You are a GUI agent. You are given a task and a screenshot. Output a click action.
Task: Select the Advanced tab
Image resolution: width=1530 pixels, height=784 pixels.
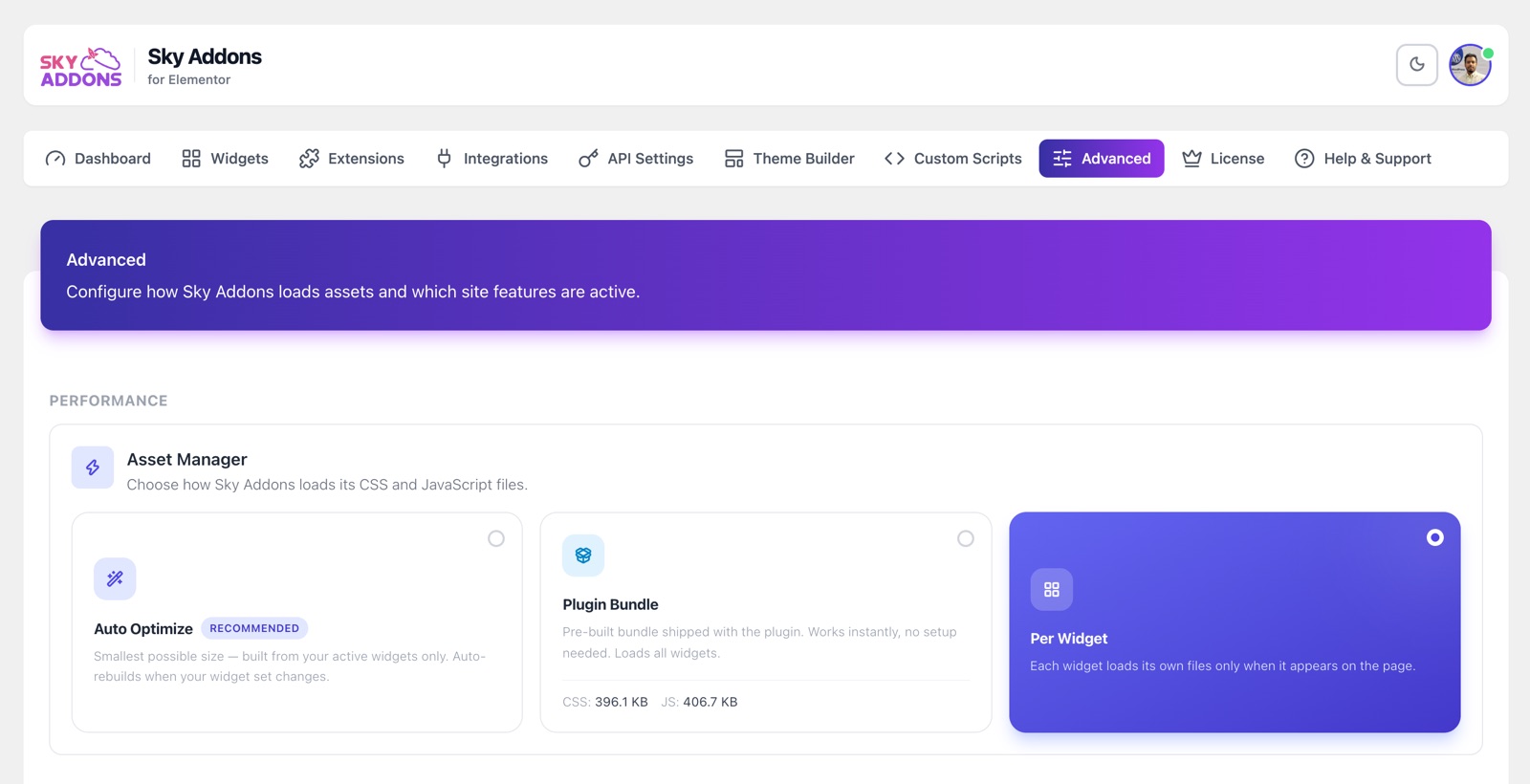click(x=1102, y=159)
